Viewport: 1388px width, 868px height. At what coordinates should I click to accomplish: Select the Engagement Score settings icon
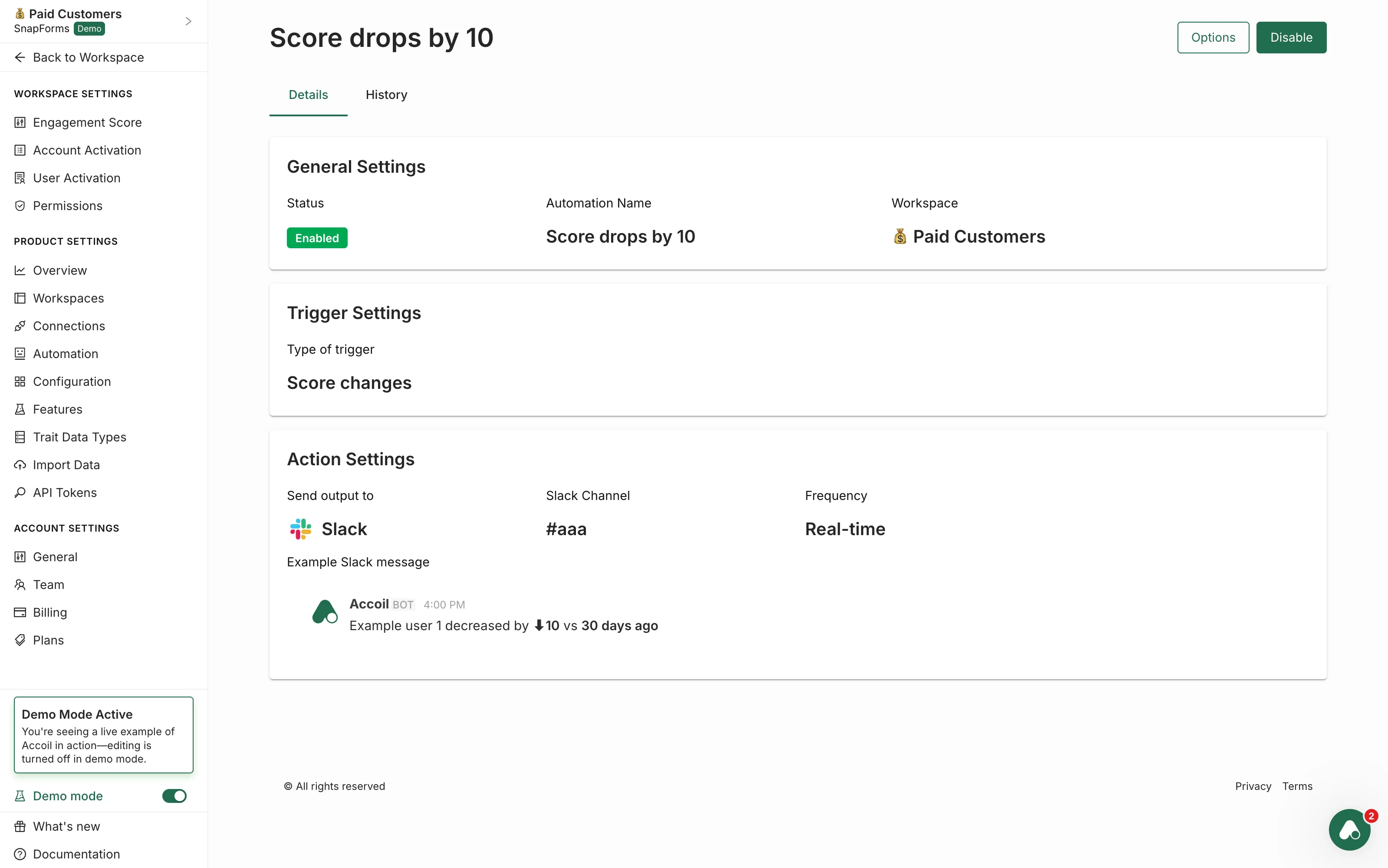point(20,122)
